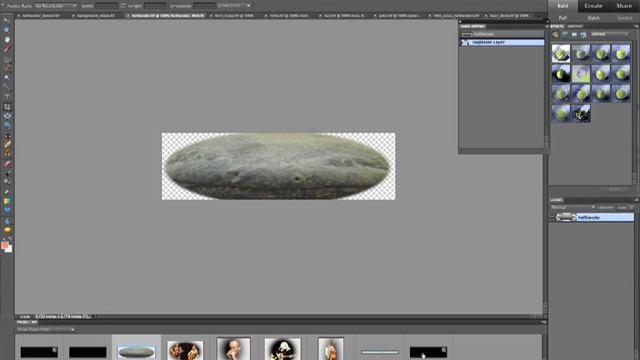Open the white-haired guitarist thumbnail in the Project Bin
The image size is (640, 360).
pyautogui.click(x=282, y=349)
